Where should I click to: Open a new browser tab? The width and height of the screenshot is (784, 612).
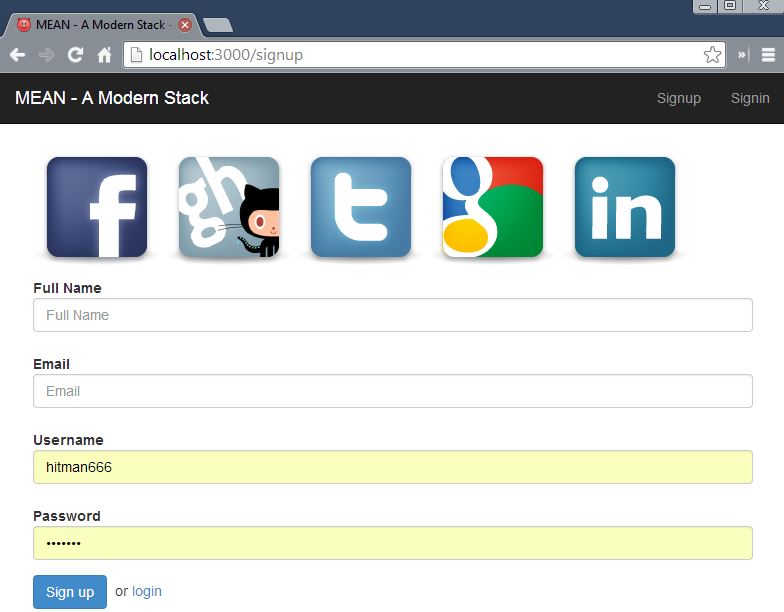click(x=218, y=25)
